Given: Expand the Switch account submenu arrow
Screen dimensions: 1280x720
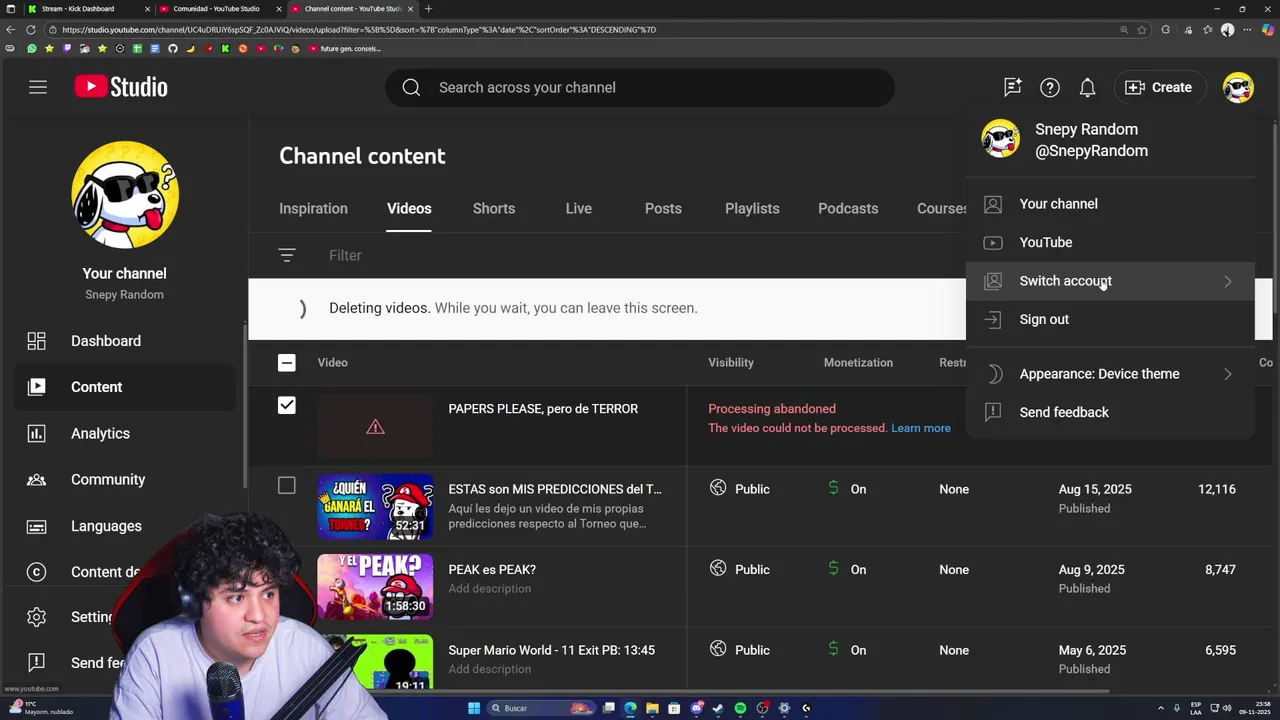Looking at the screenshot, I should 1227,281.
